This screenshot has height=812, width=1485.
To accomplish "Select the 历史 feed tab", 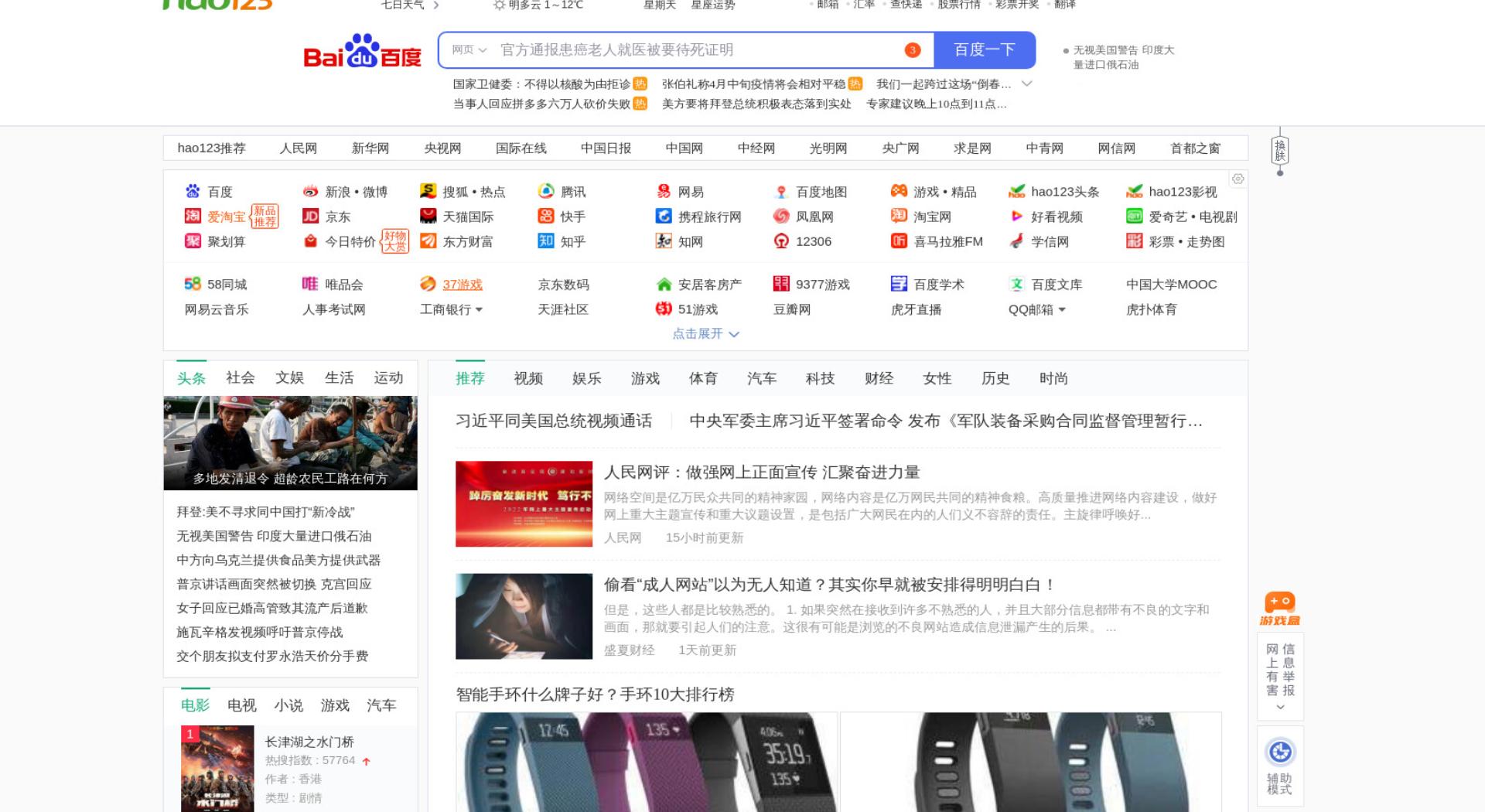I will [995, 378].
